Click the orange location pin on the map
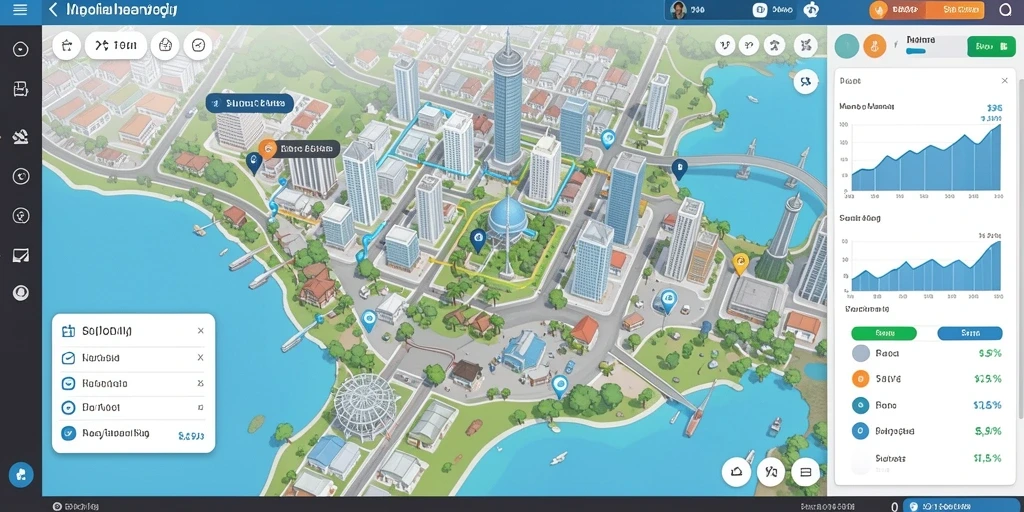This screenshot has width=1024, height=512. click(740, 264)
